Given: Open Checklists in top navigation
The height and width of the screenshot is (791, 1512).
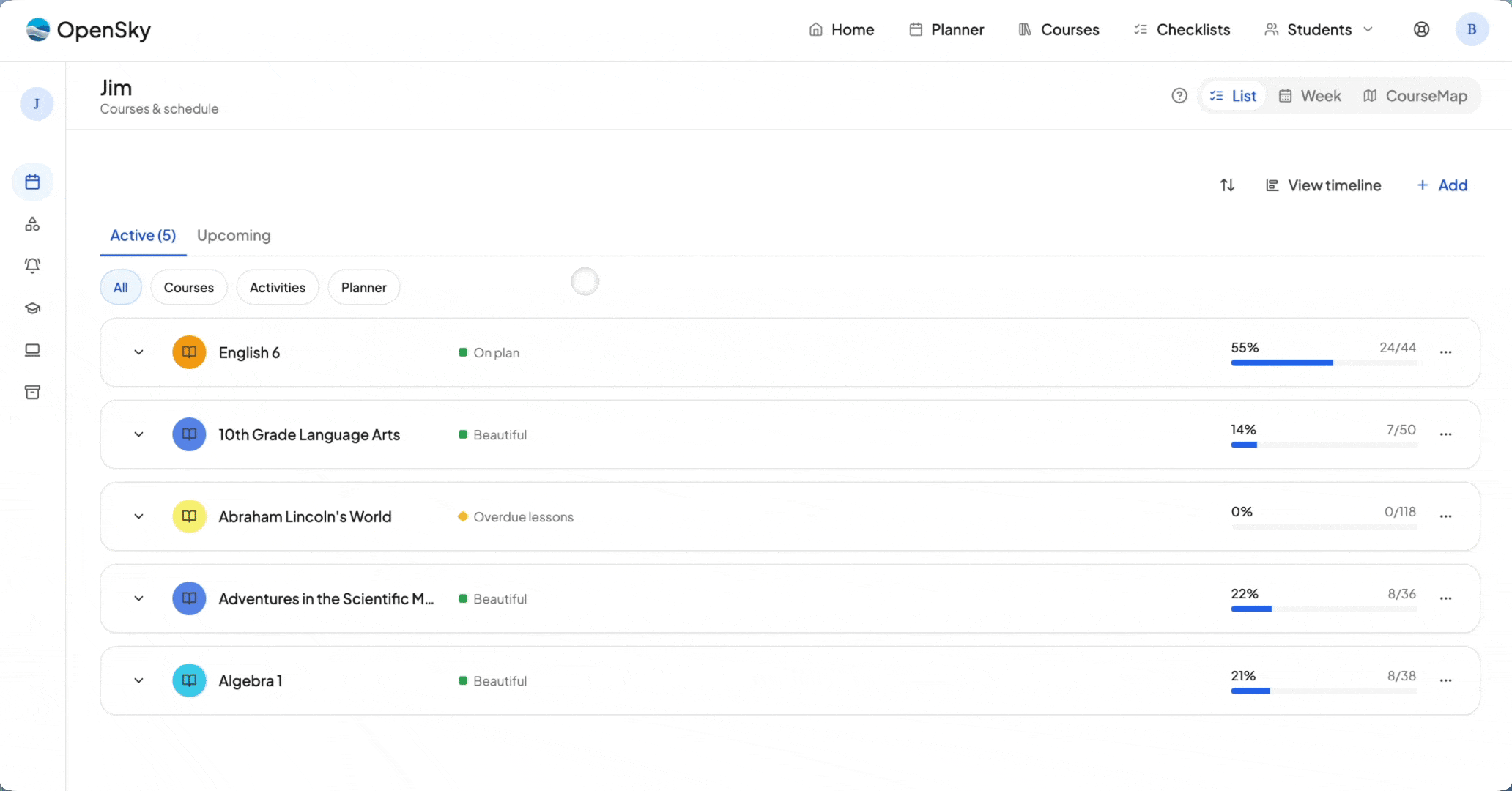Looking at the screenshot, I should click(1182, 30).
